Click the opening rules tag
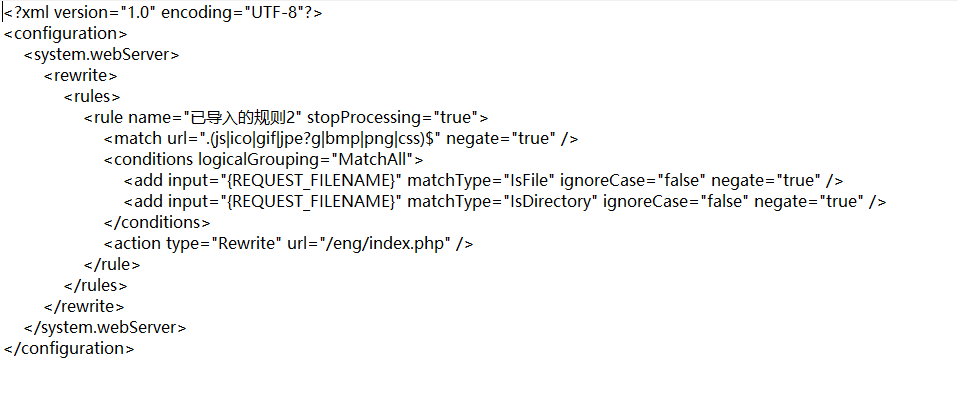 coord(92,97)
